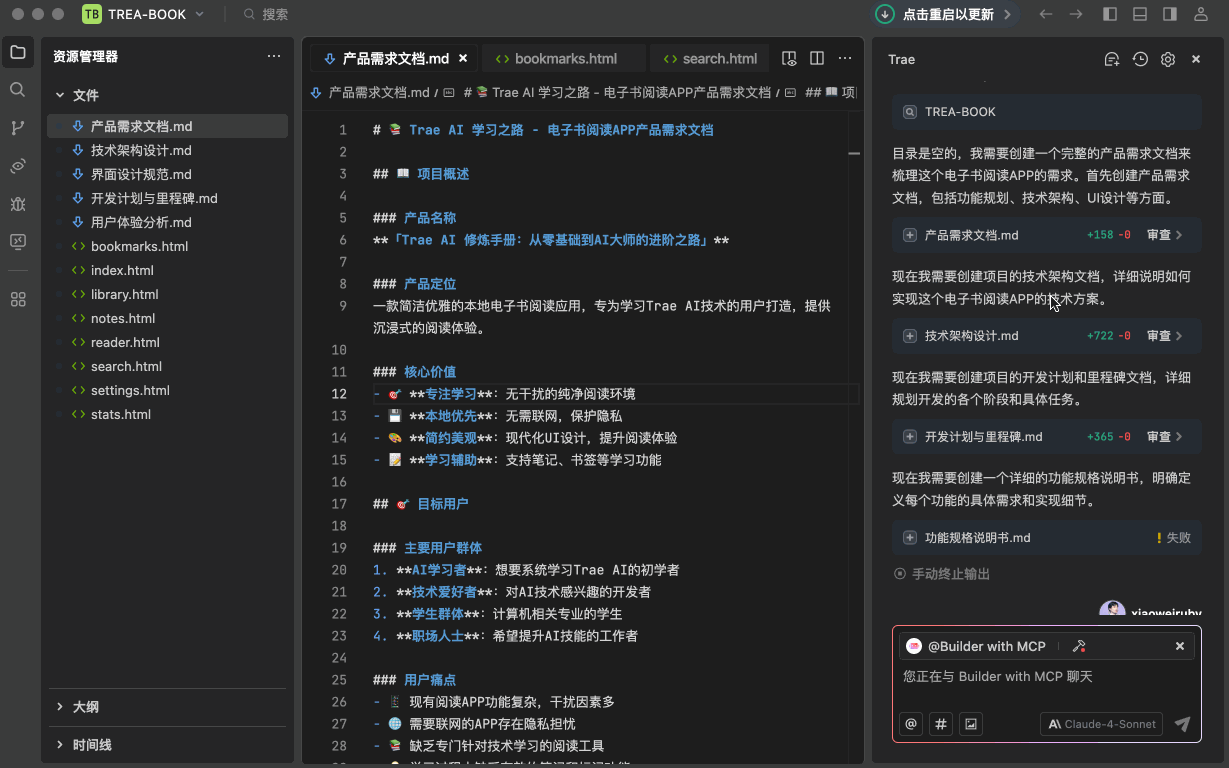Click the TREA-BOOK search chip in chat
Viewport: 1229px width, 768px height.
(x=1047, y=112)
